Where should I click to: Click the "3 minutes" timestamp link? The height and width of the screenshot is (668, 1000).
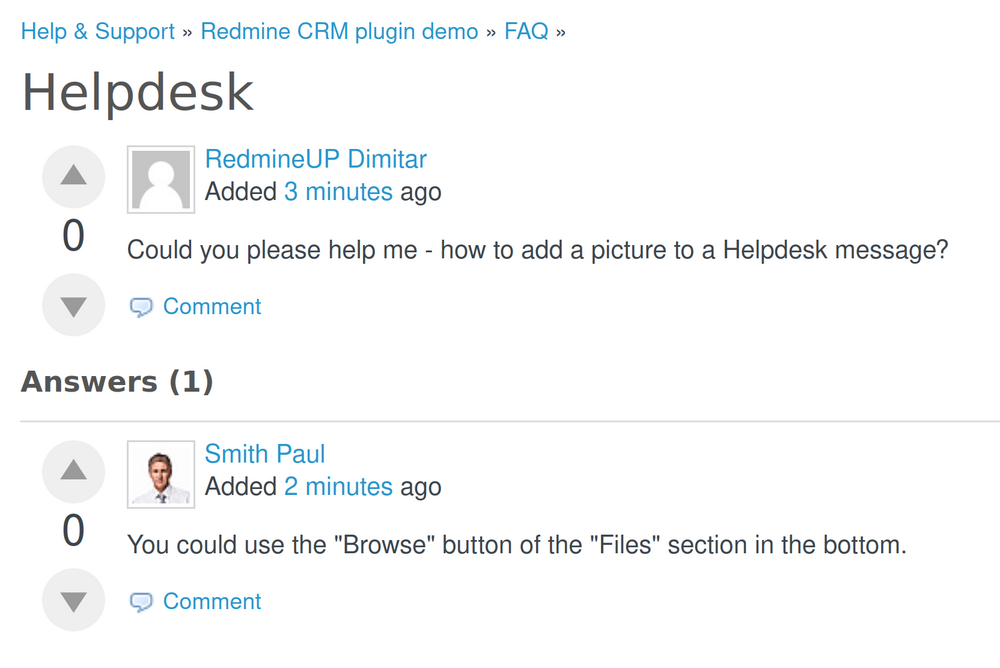point(338,192)
